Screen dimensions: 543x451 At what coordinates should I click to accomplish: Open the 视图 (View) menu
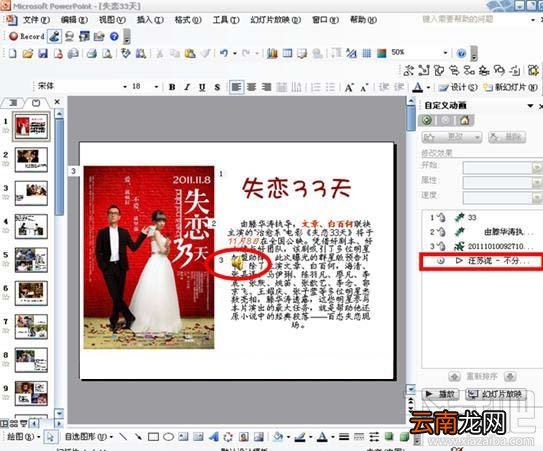click(x=112, y=20)
